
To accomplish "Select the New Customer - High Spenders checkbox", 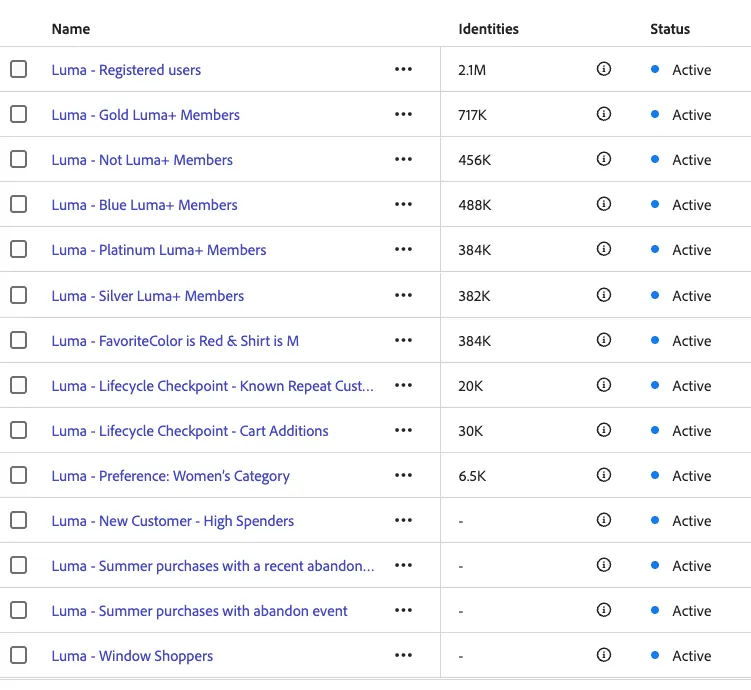I will 19,520.
